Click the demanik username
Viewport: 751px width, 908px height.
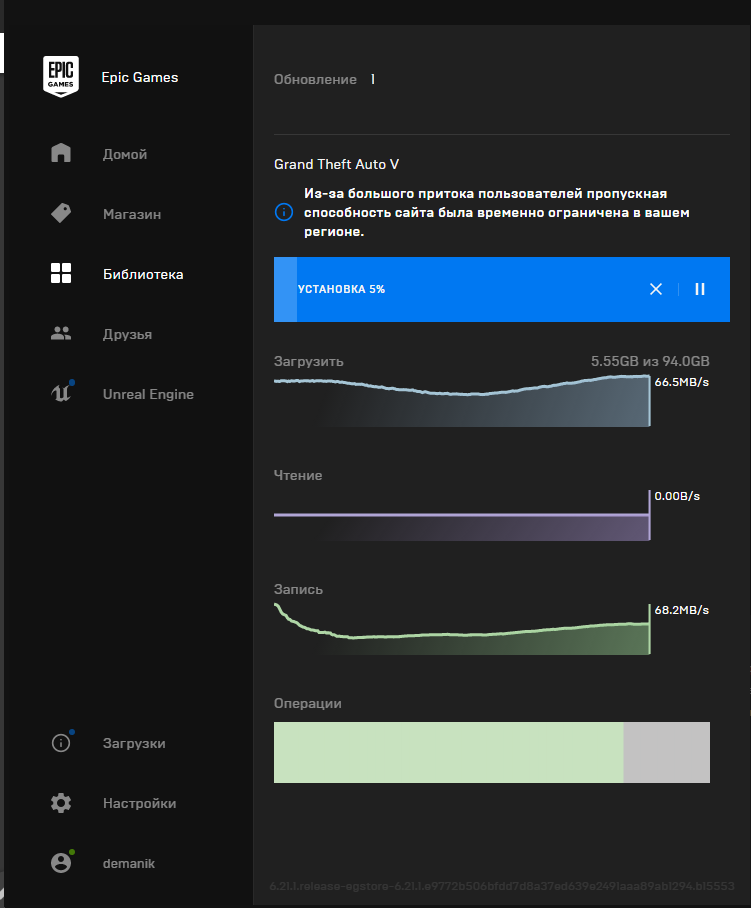pos(128,863)
